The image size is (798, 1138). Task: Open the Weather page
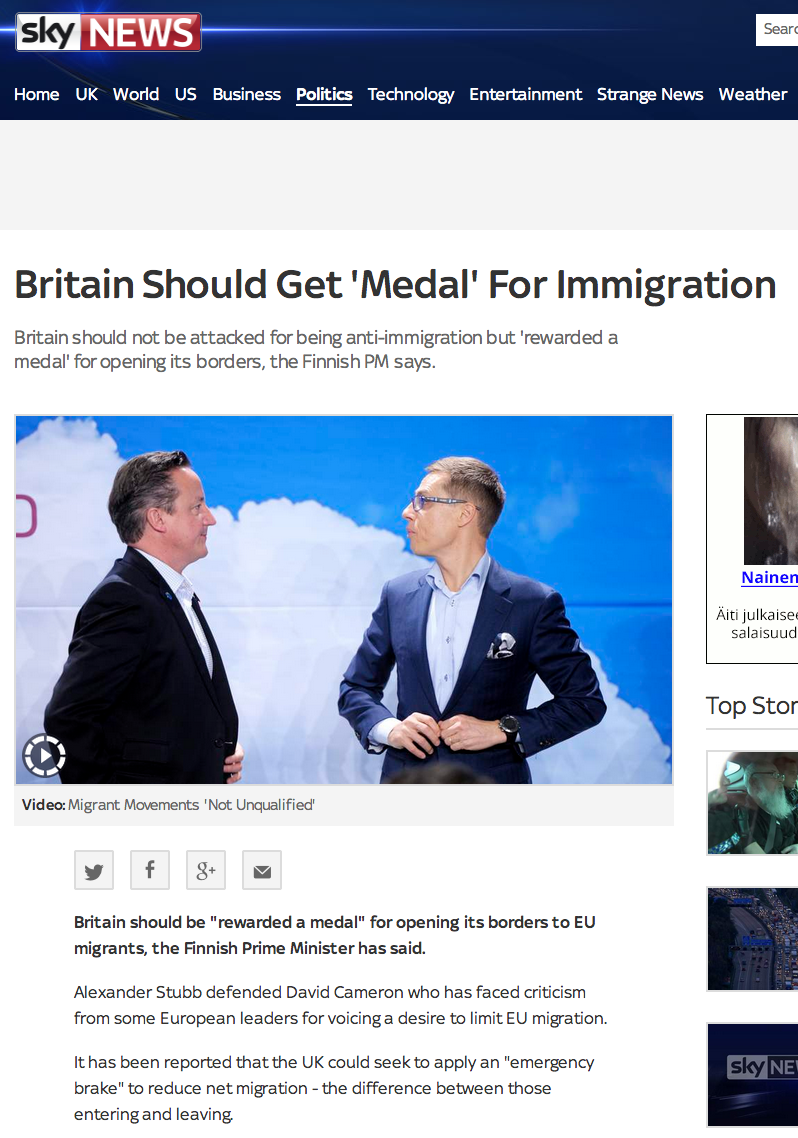tap(752, 94)
